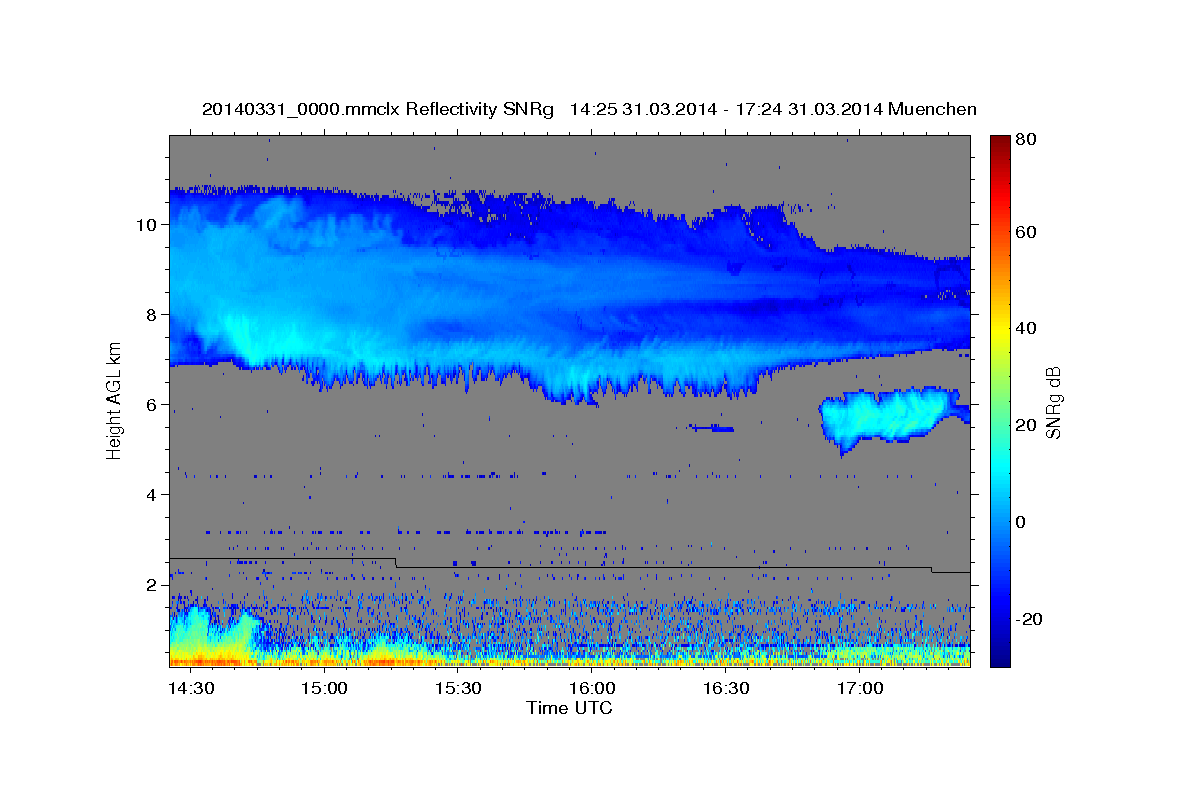Click the 17:00 time tick label
The image size is (1200, 800).
click(x=860, y=689)
